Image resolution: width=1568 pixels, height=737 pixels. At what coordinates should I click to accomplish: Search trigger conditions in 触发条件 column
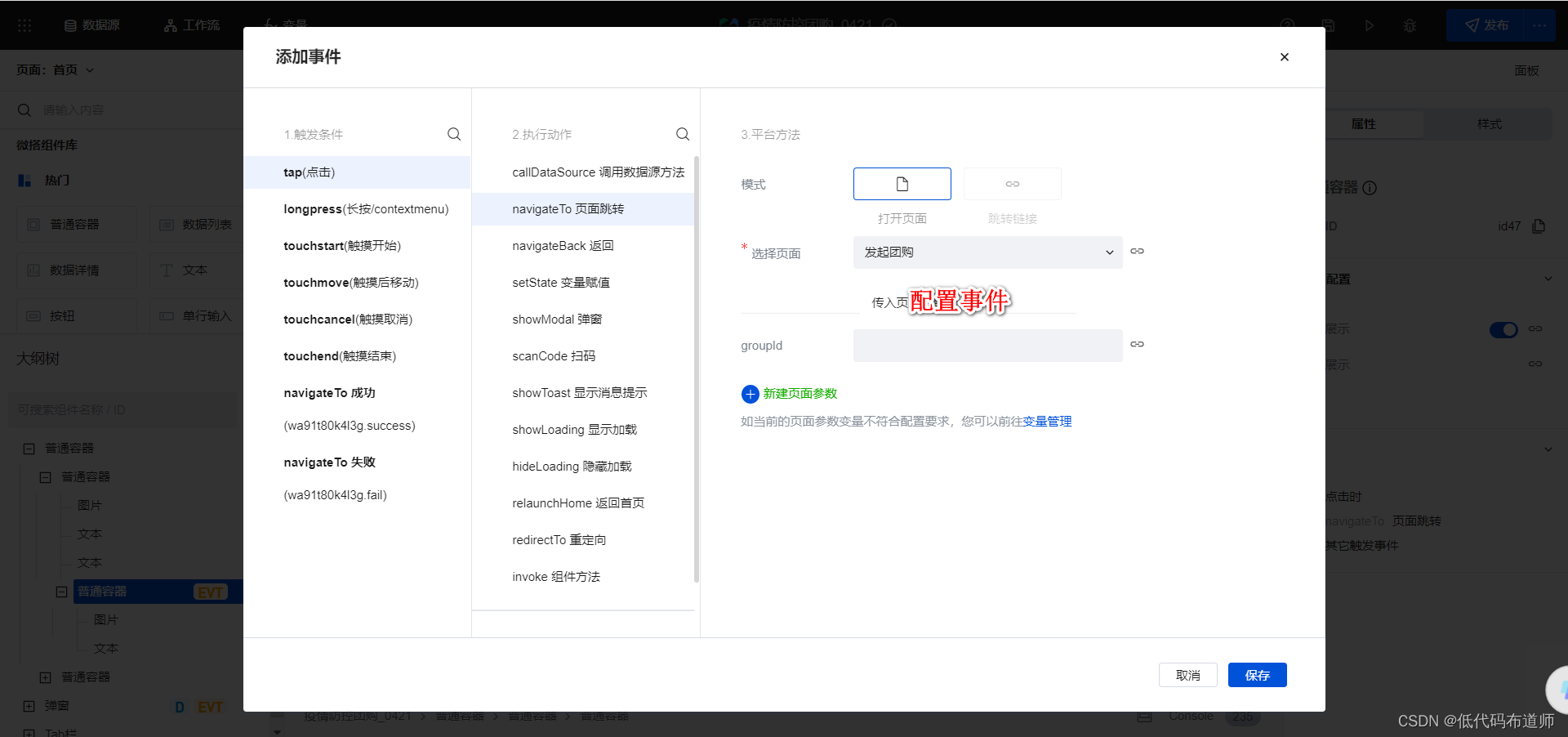point(454,134)
